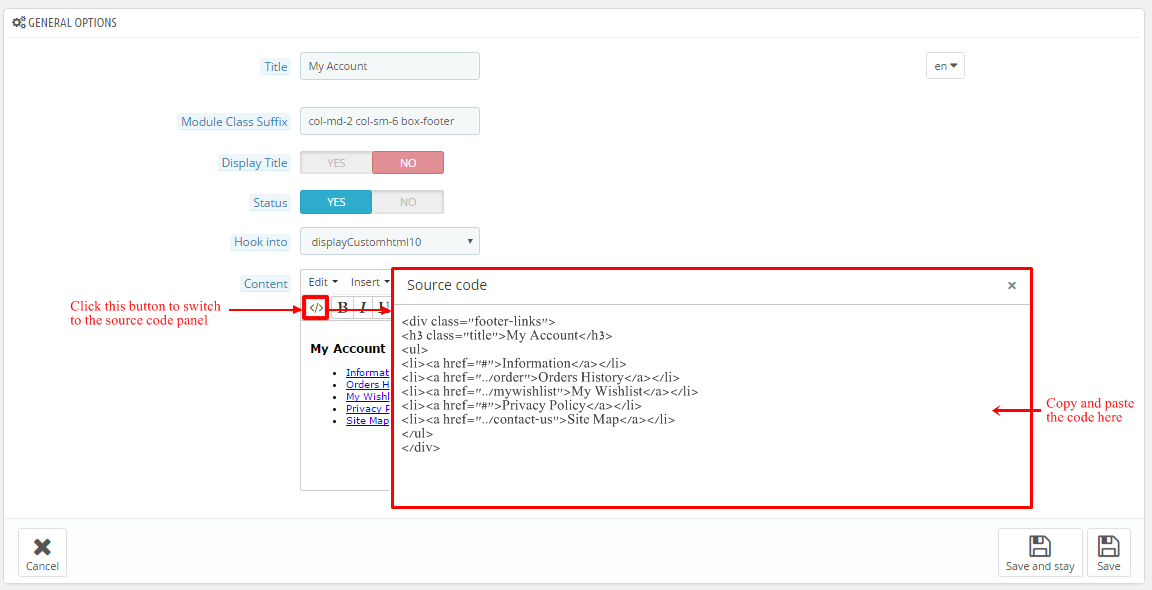Click the 'My Account' heading in preview

[x=348, y=349]
